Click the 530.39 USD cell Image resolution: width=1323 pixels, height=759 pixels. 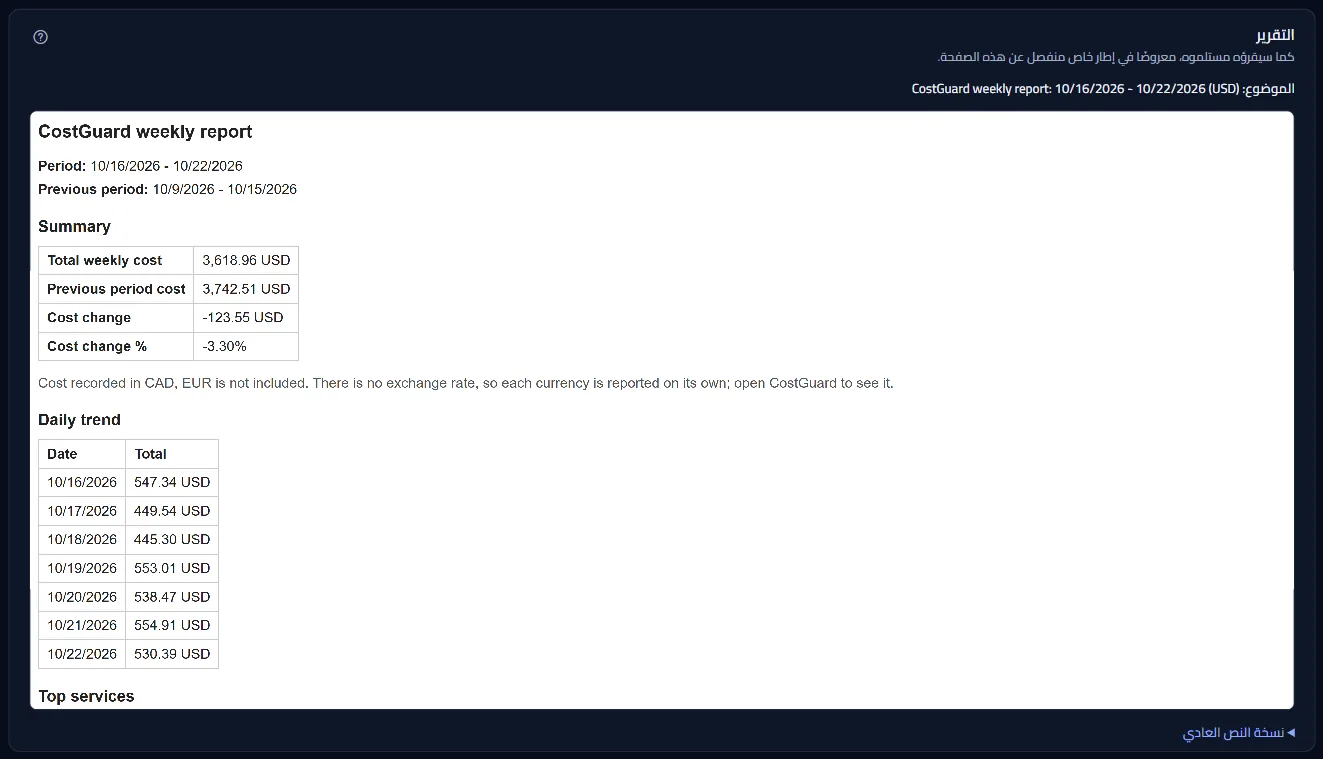(172, 654)
